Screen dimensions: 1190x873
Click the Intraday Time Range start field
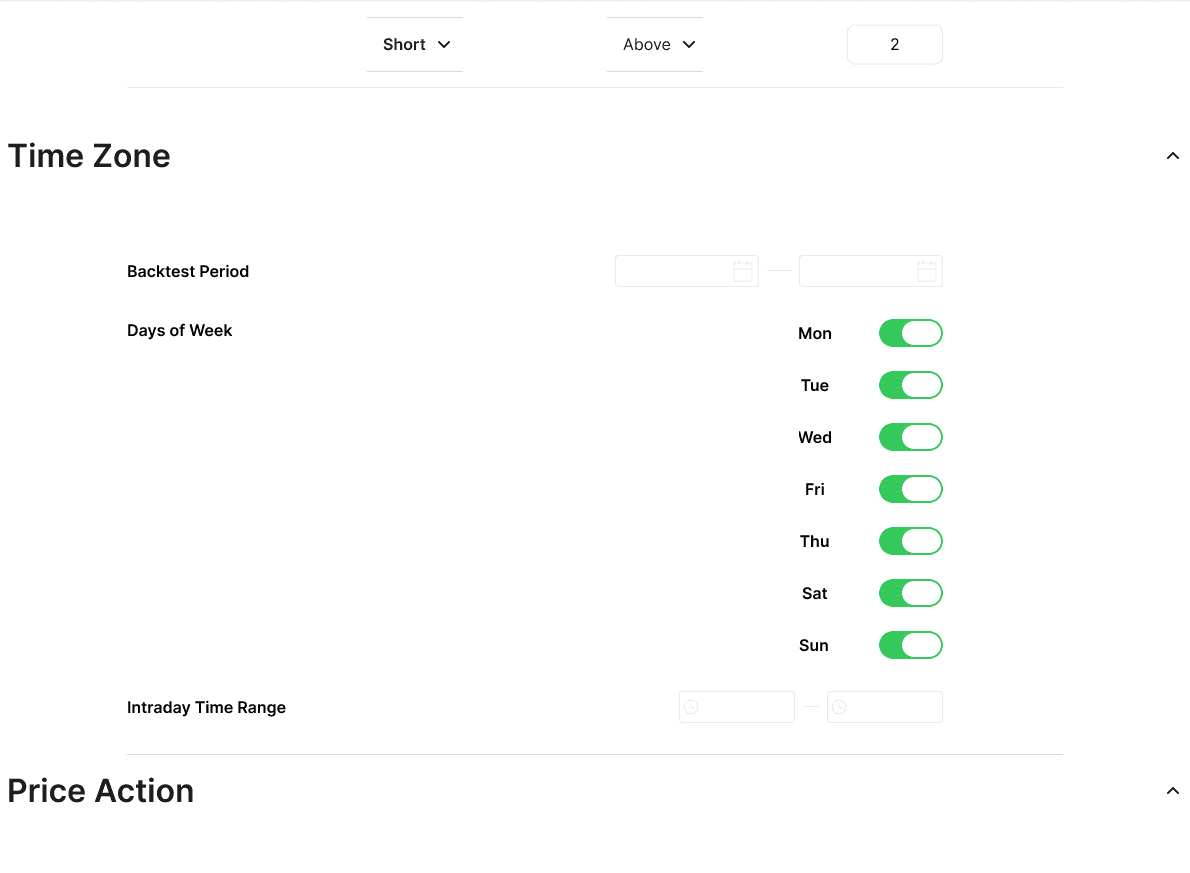[x=746, y=707]
